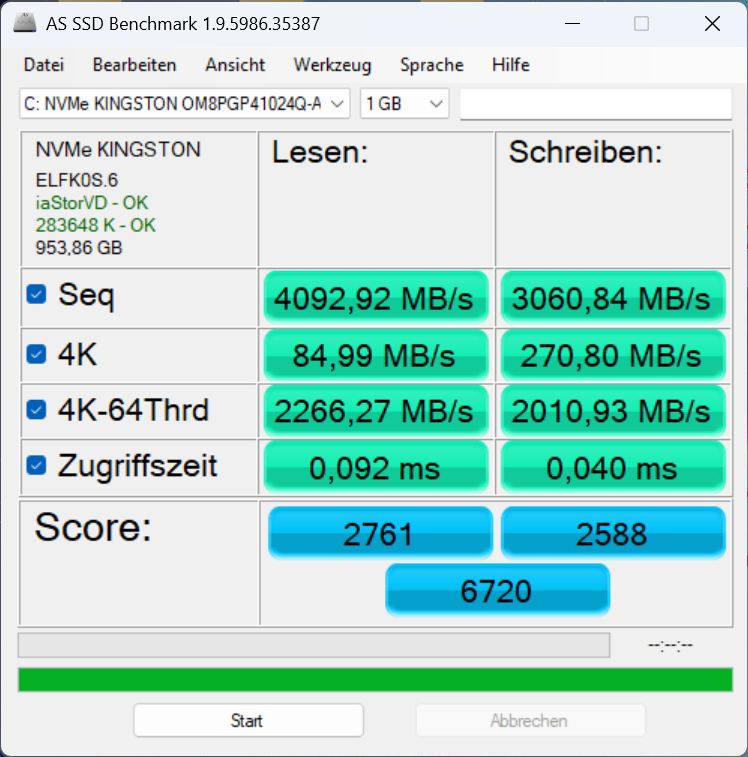Click the green progress bar
The width and height of the screenshot is (748, 757).
375,680
